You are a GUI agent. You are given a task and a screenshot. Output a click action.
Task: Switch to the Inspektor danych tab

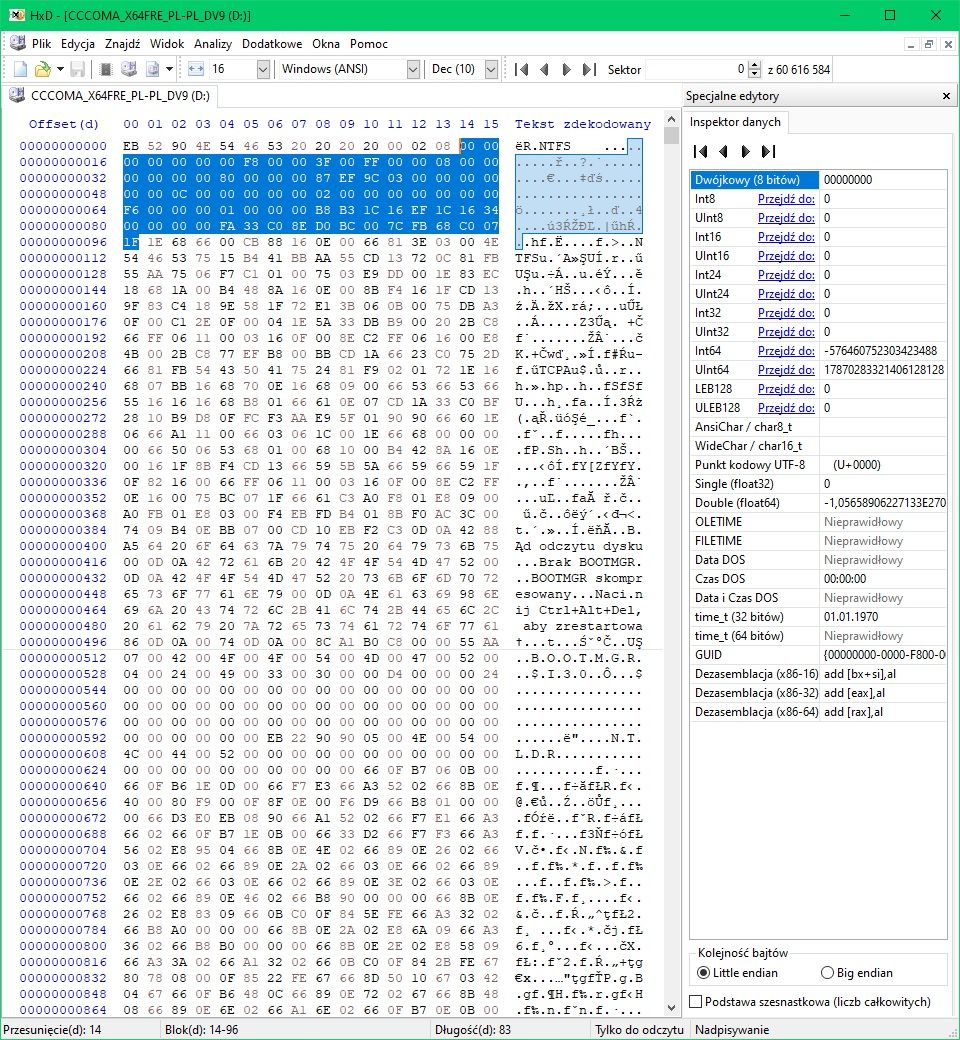tap(734, 122)
